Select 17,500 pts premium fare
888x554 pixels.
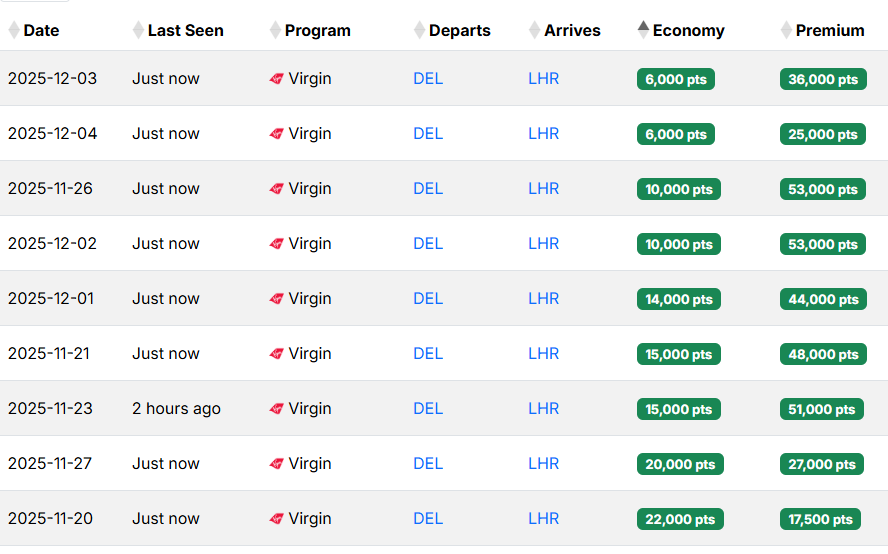820,519
